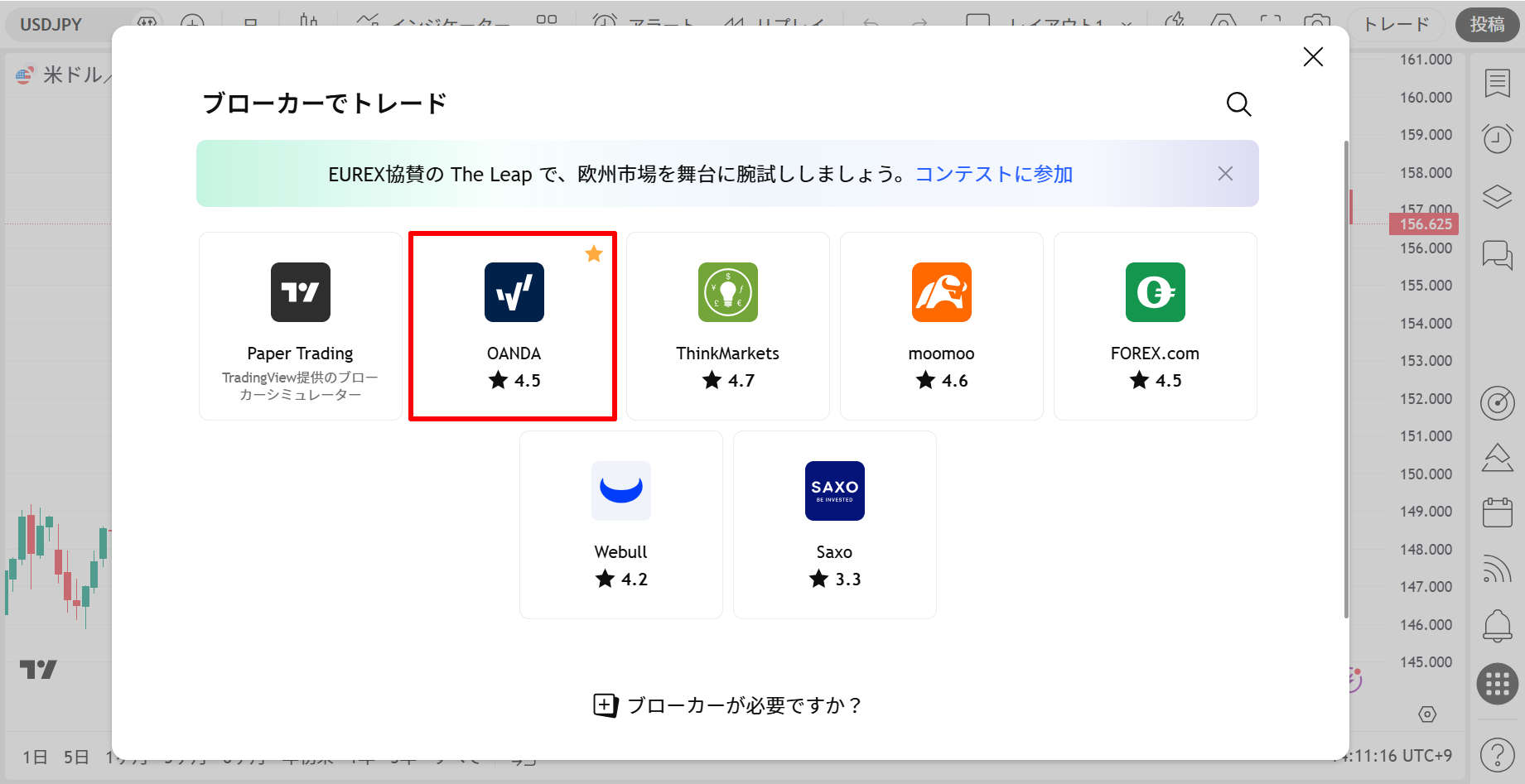Open the notifications bell icon
The height and width of the screenshot is (784, 1525).
(x=1497, y=627)
